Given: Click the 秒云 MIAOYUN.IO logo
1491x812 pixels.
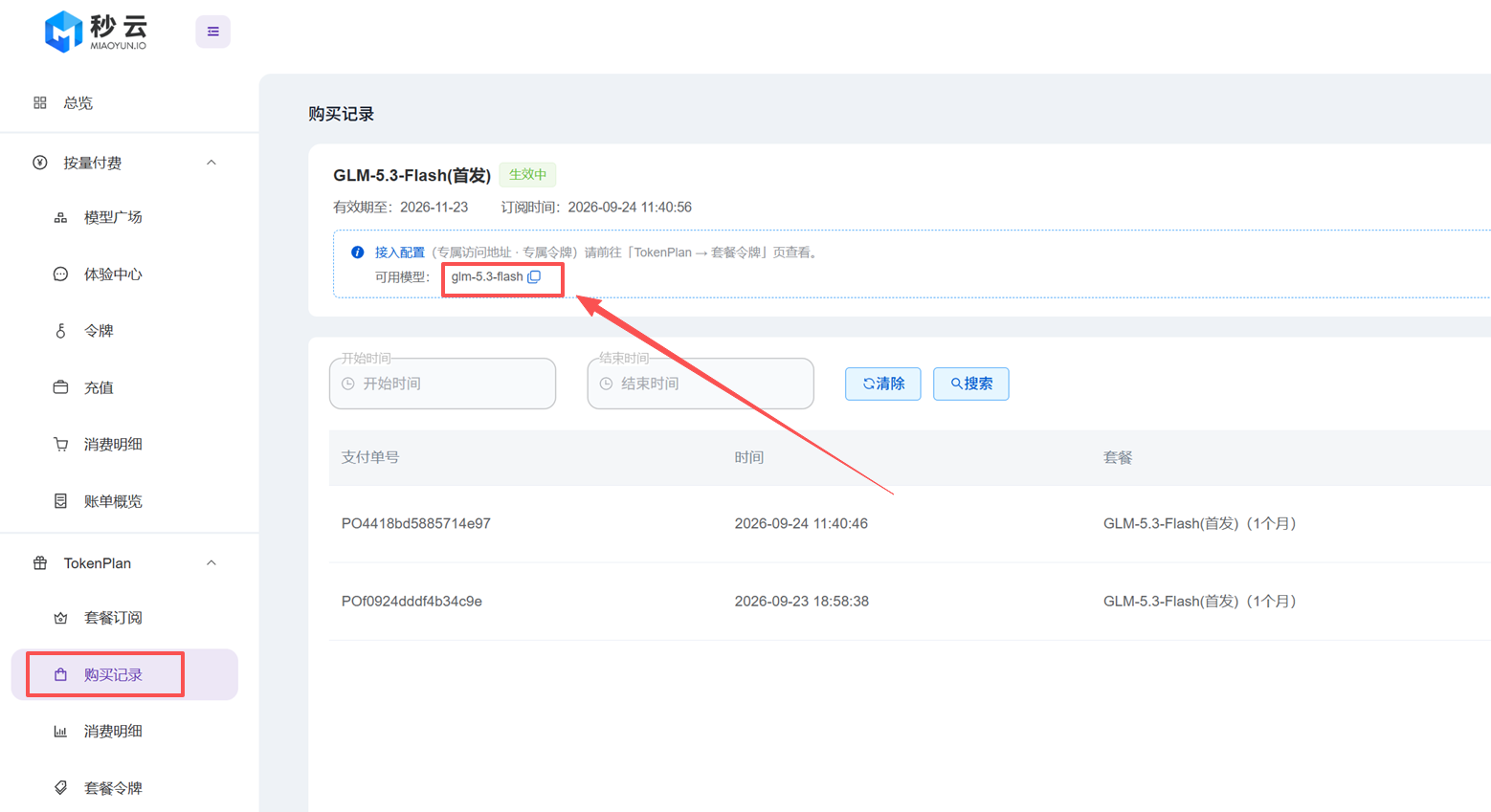Looking at the screenshot, I should (x=96, y=32).
